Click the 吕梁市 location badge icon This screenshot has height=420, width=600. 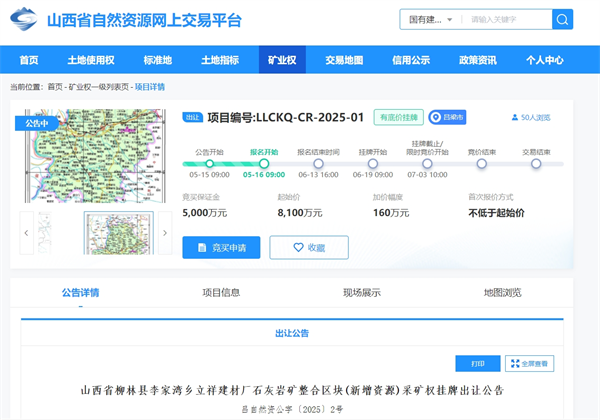(436, 117)
